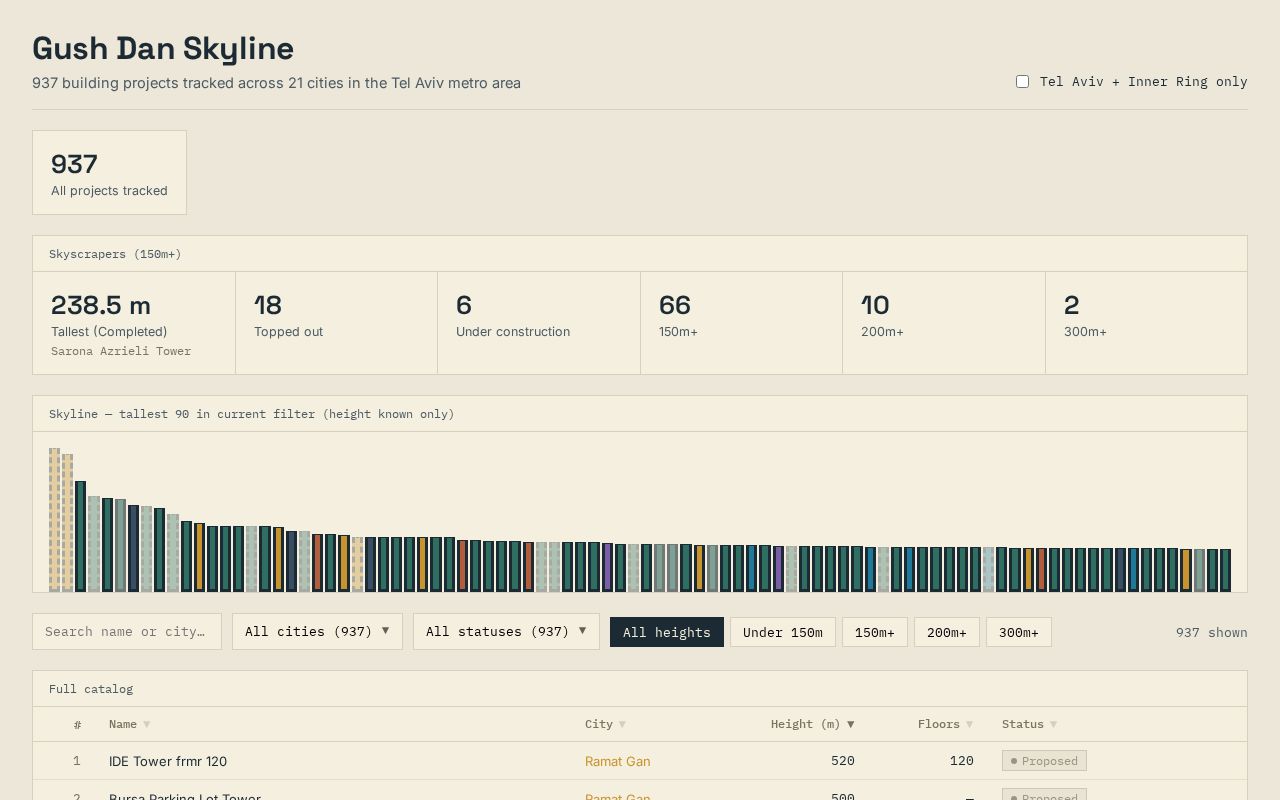This screenshot has height=800, width=1280.
Task: Open the All cities dropdown
Action: 317,631
